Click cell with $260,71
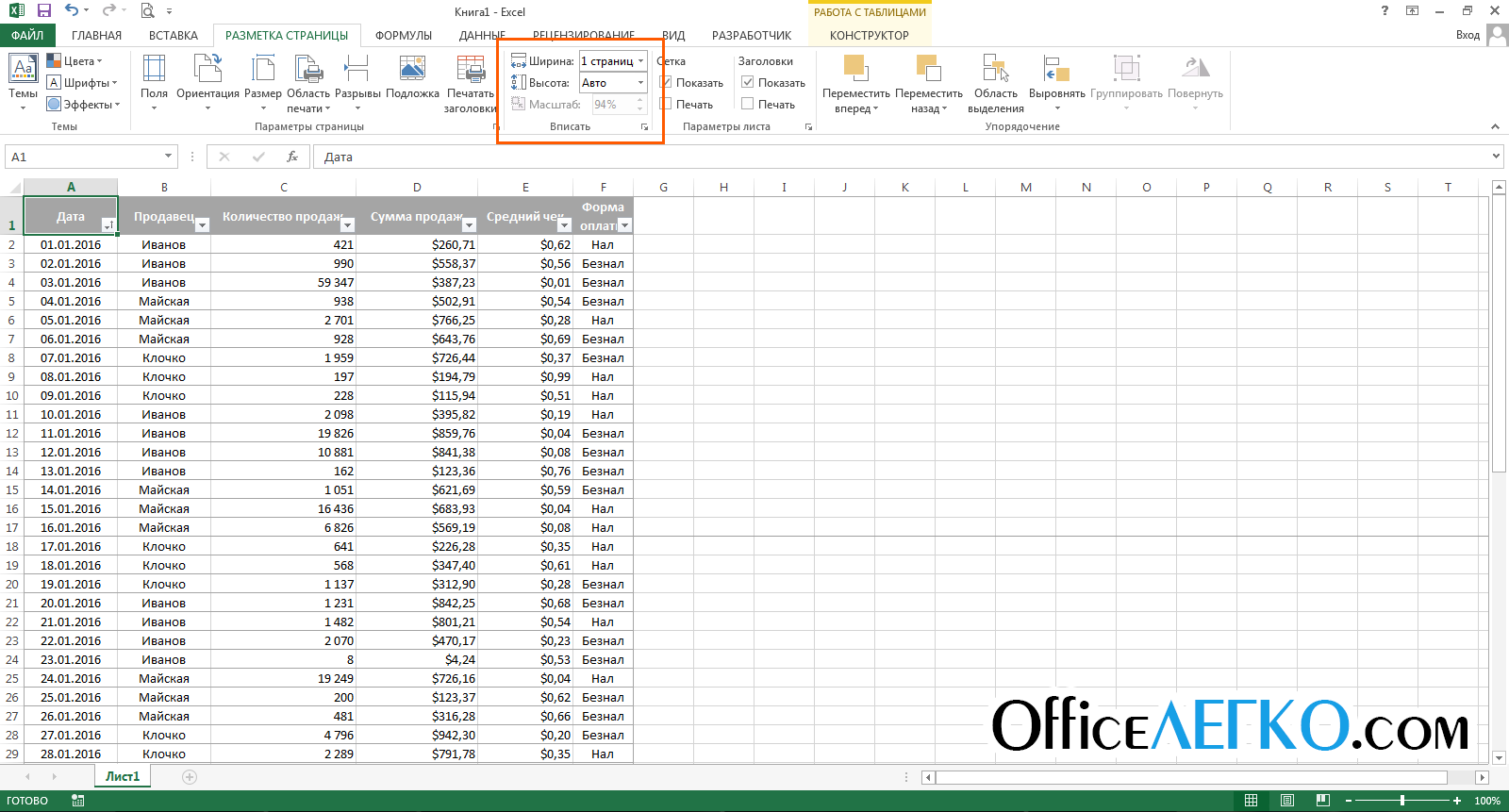Image resolution: width=1509 pixels, height=812 pixels. click(417, 244)
